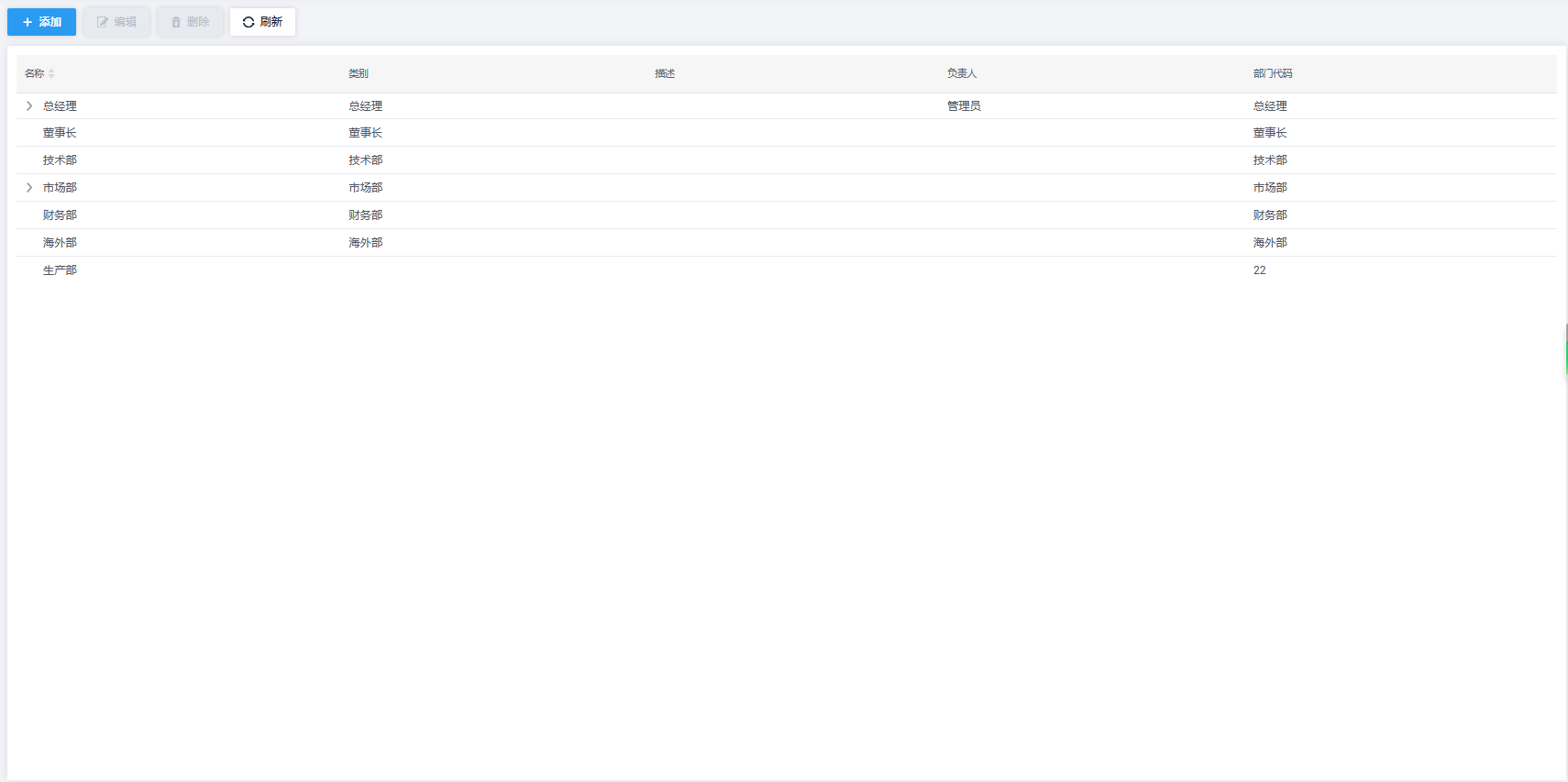Click the 描述 column header
1568x782 pixels.
click(x=665, y=73)
